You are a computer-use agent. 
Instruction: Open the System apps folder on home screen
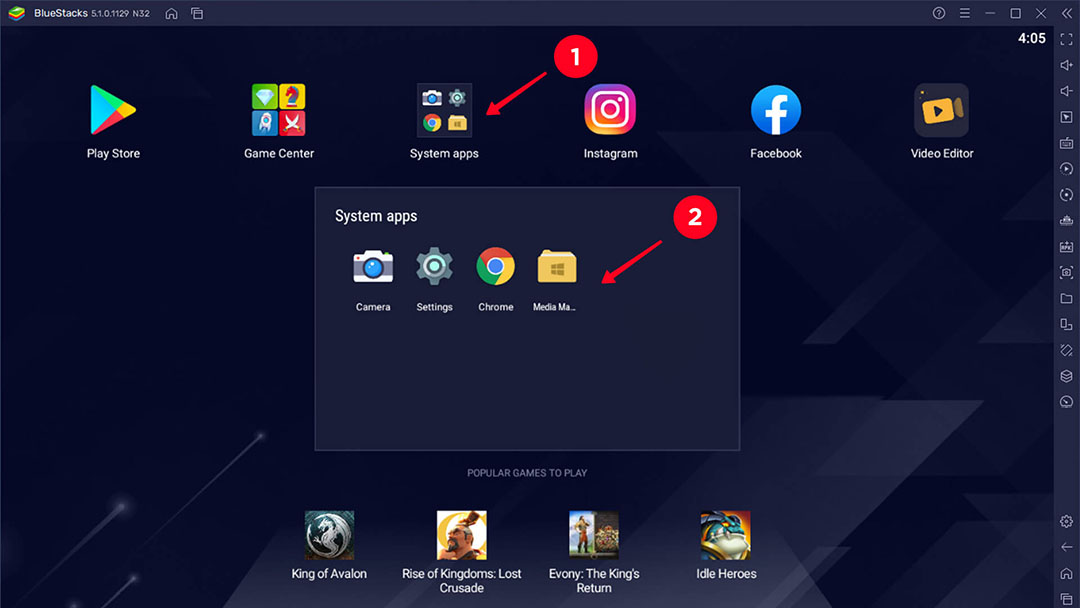click(444, 110)
